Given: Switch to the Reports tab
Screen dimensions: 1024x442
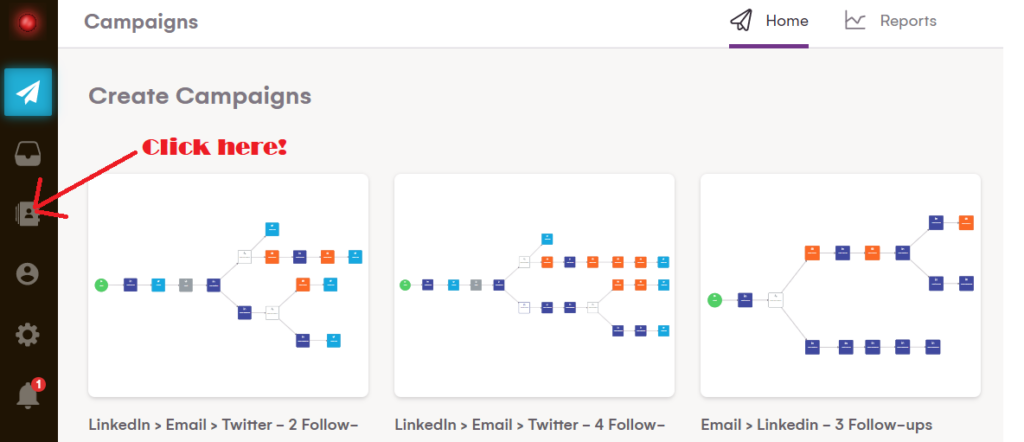Looking at the screenshot, I should pyautogui.click(x=907, y=21).
